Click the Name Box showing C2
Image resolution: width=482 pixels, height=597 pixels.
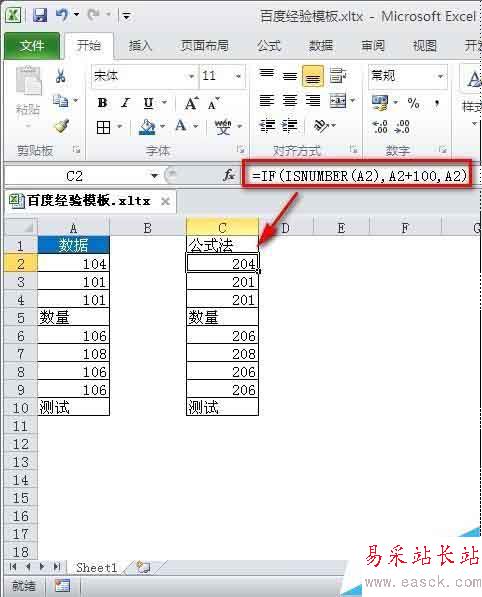click(x=74, y=176)
